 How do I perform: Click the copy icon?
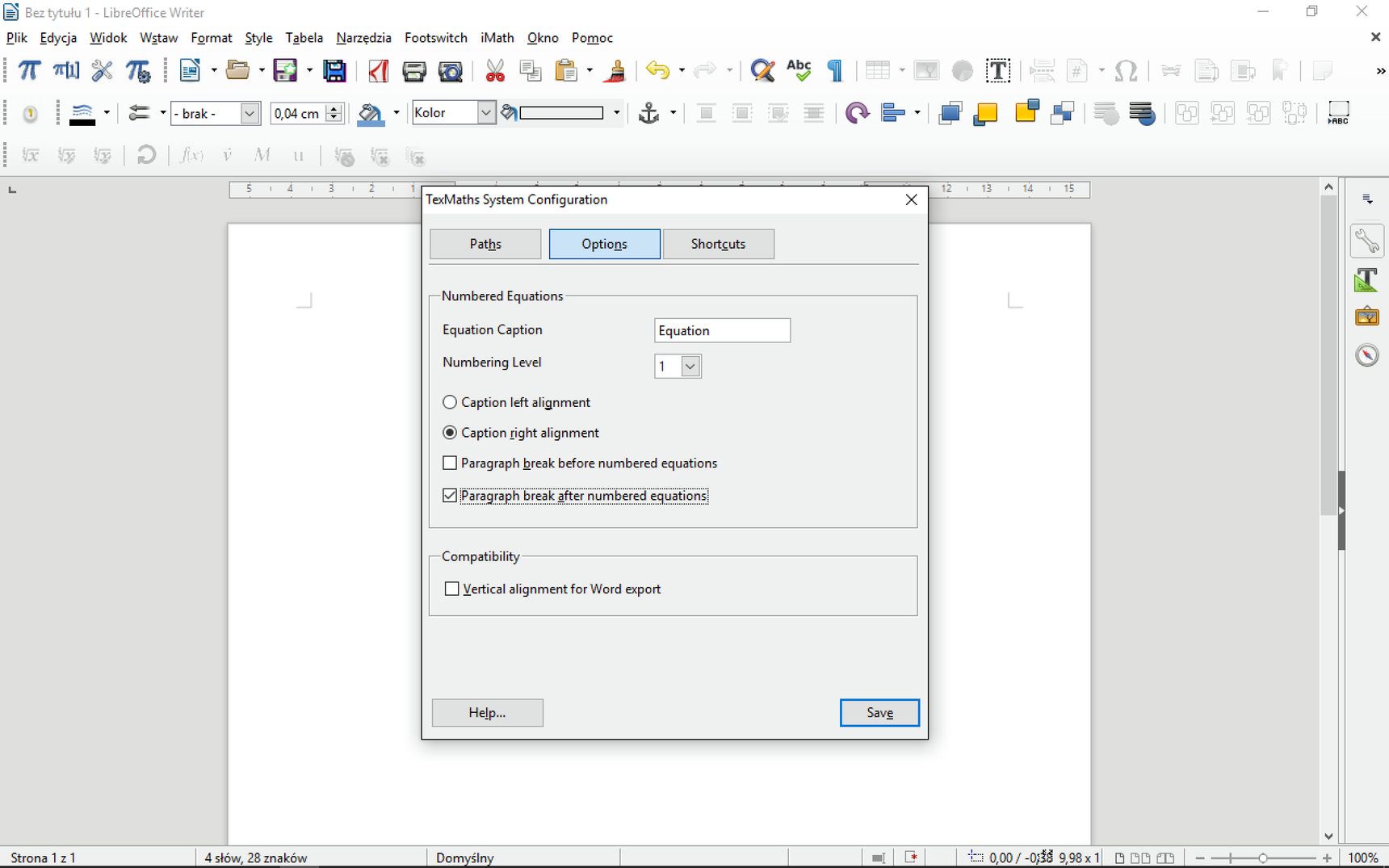pyautogui.click(x=531, y=71)
